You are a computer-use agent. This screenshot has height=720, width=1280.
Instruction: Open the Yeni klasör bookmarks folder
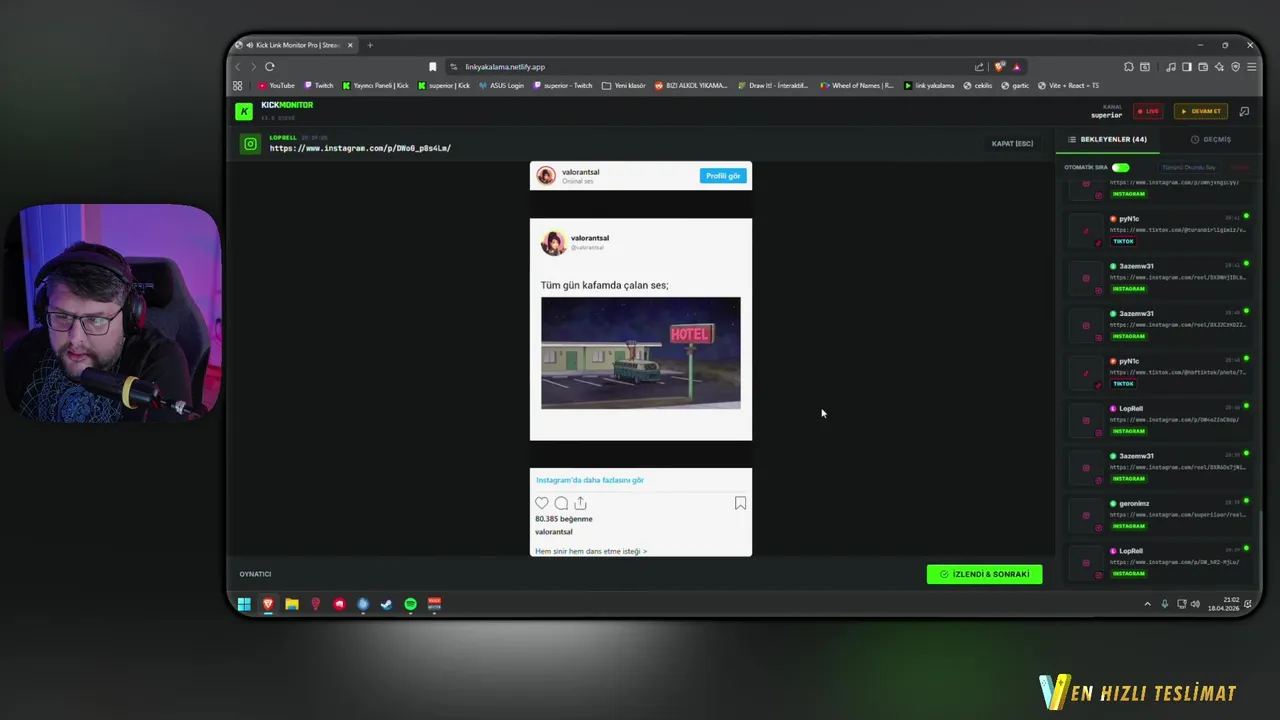click(624, 85)
